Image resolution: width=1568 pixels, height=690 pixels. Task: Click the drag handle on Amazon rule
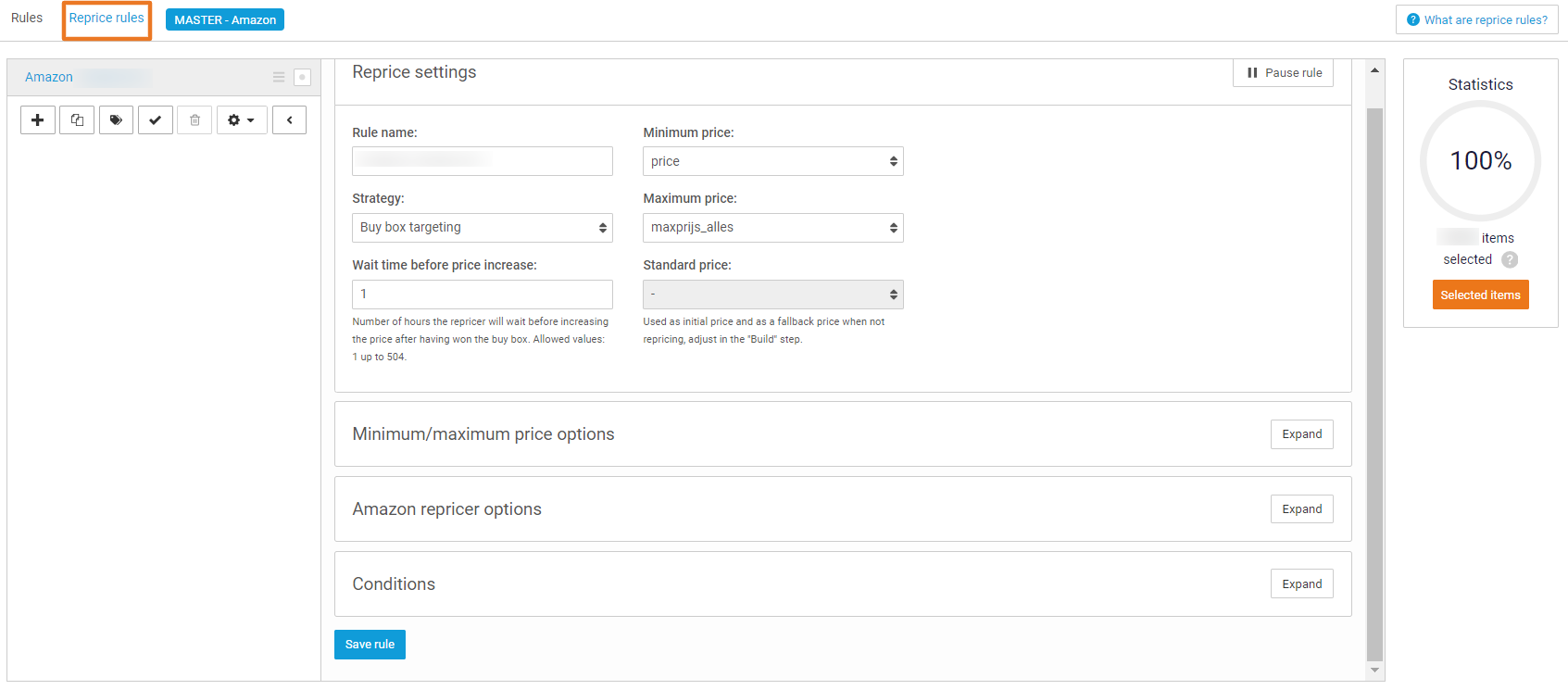279,78
